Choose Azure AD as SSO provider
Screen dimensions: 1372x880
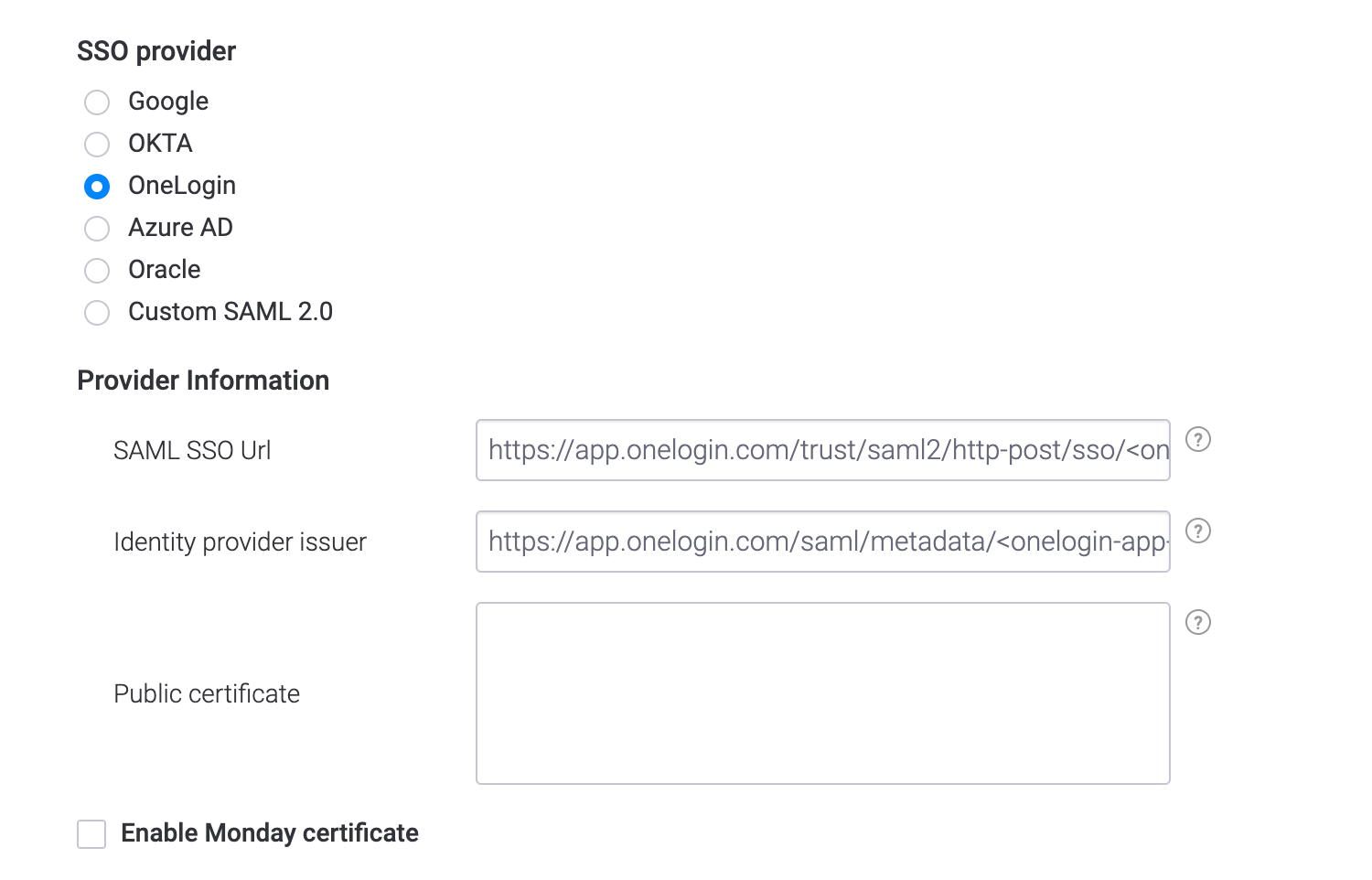point(97,229)
